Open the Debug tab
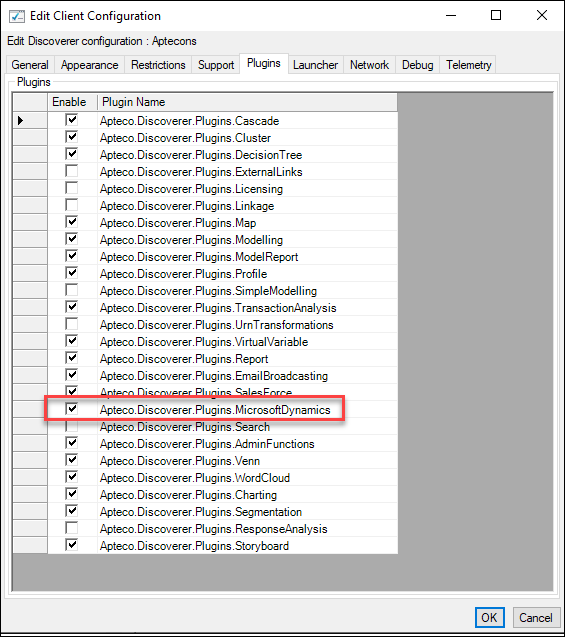Screen dimensions: 565x637 click(x=418, y=65)
